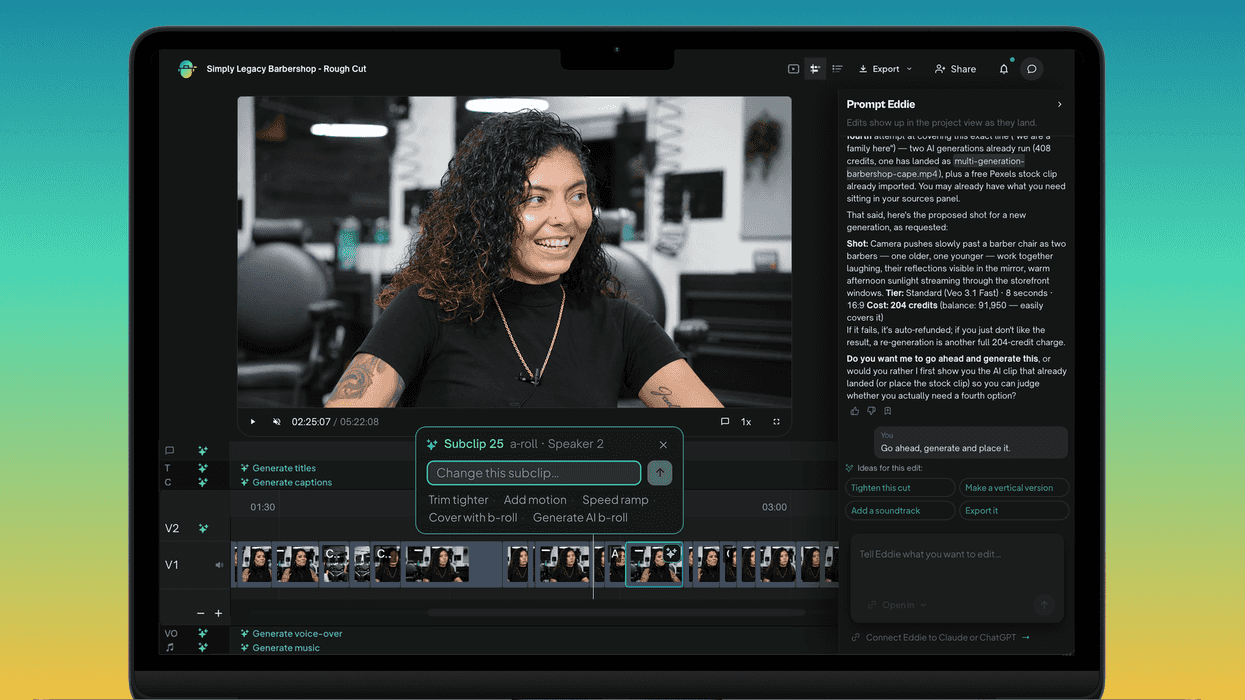Click sparkle icon on music track
Viewport: 1245px width, 700px height.
coord(203,647)
